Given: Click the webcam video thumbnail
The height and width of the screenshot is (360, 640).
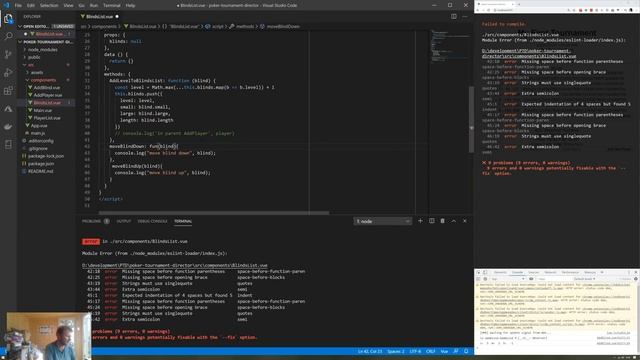Looking at the screenshot, I should click(x=48, y=336).
